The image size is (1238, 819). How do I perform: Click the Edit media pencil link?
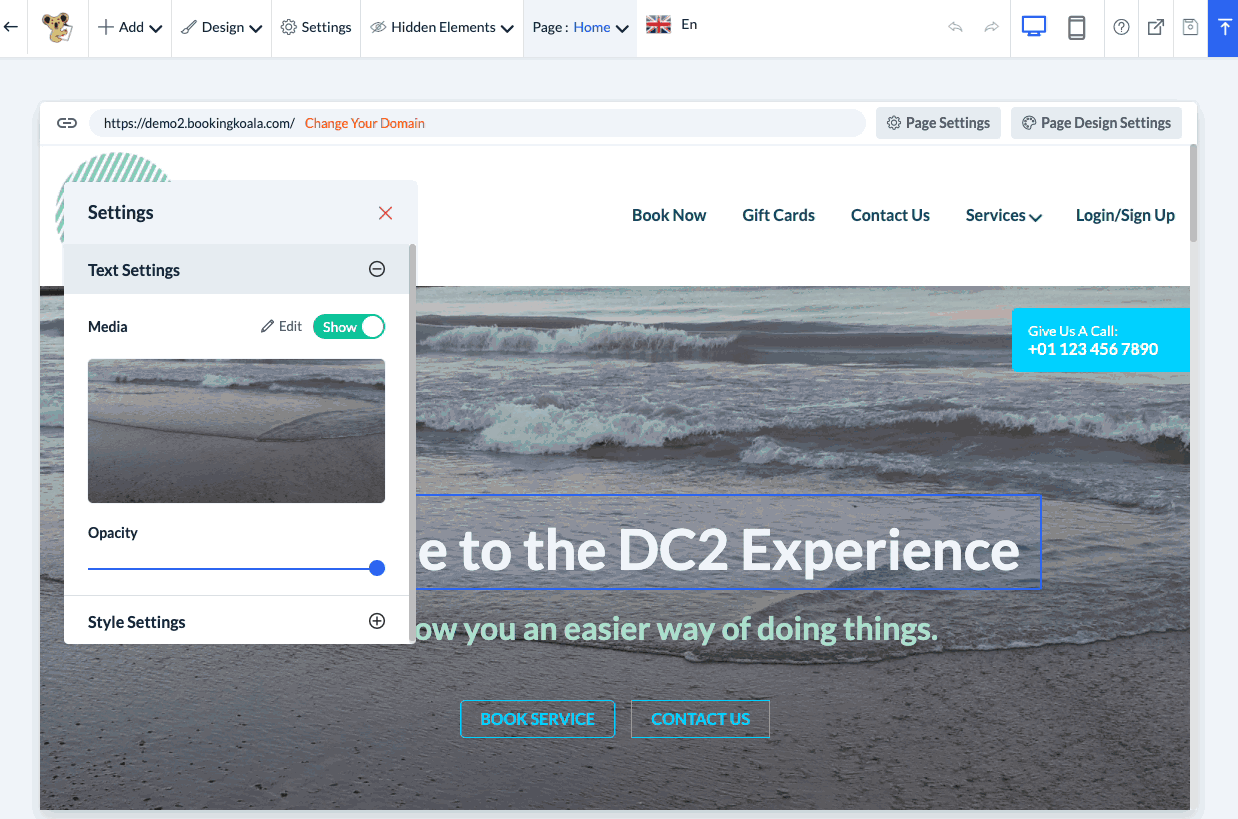[281, 326]
